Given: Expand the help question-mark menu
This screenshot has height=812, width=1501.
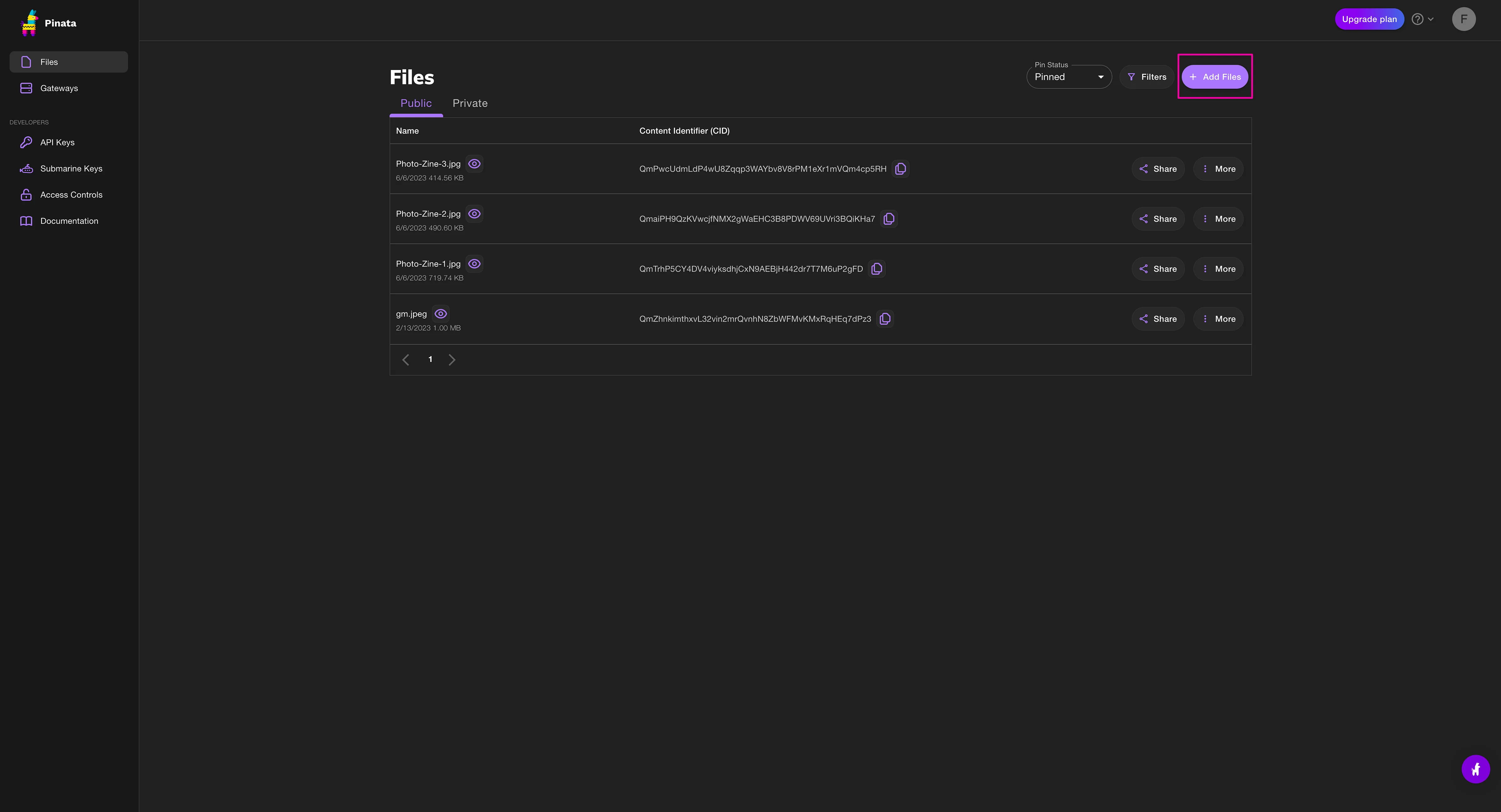Looking at the screenshot, I should [1422, 19].
